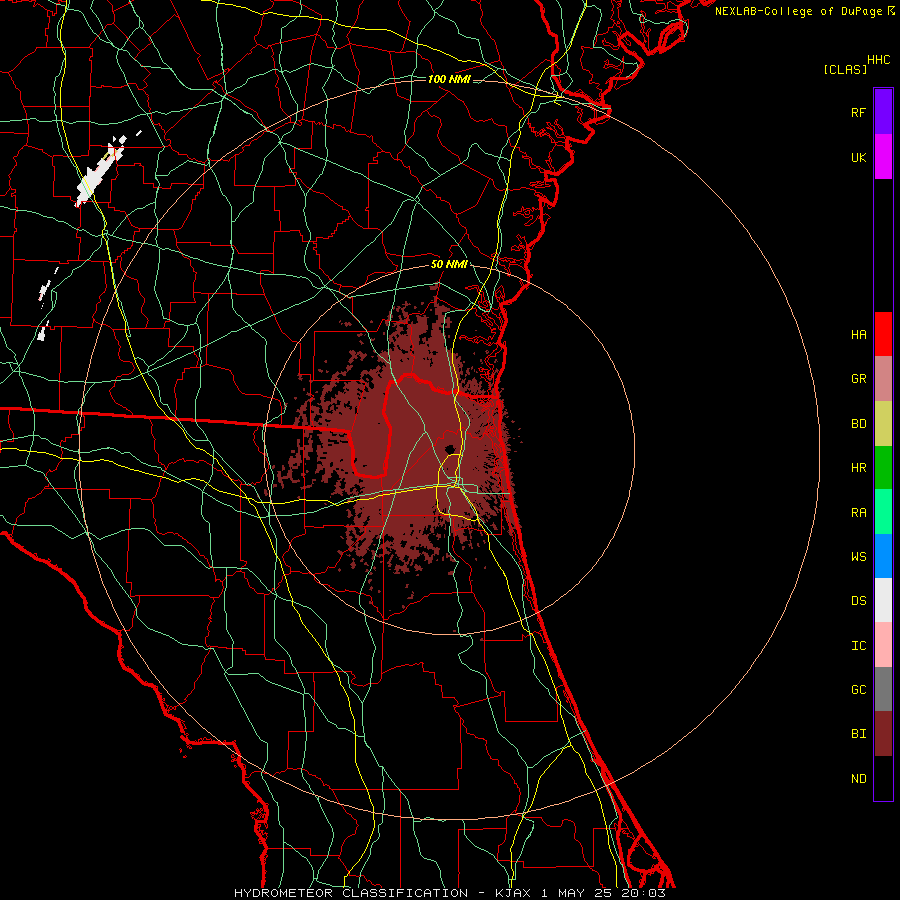This screenshot has width=900, height=900.
Task: Click the WS blue legend swatch
Action: pyautogui.click(x=883, y=556)
